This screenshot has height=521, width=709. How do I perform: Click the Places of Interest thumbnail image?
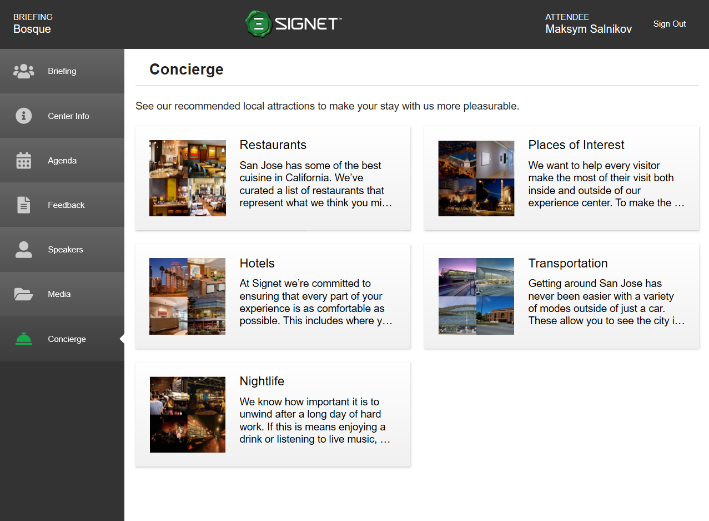(x=476, y=178)
